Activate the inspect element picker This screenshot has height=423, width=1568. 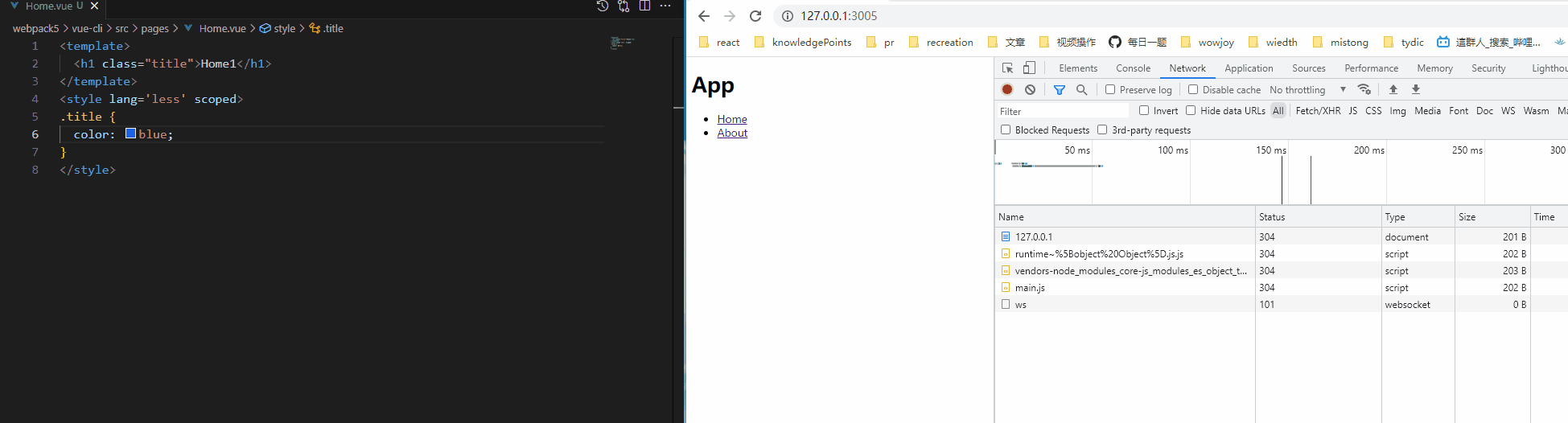[1007, 68]
